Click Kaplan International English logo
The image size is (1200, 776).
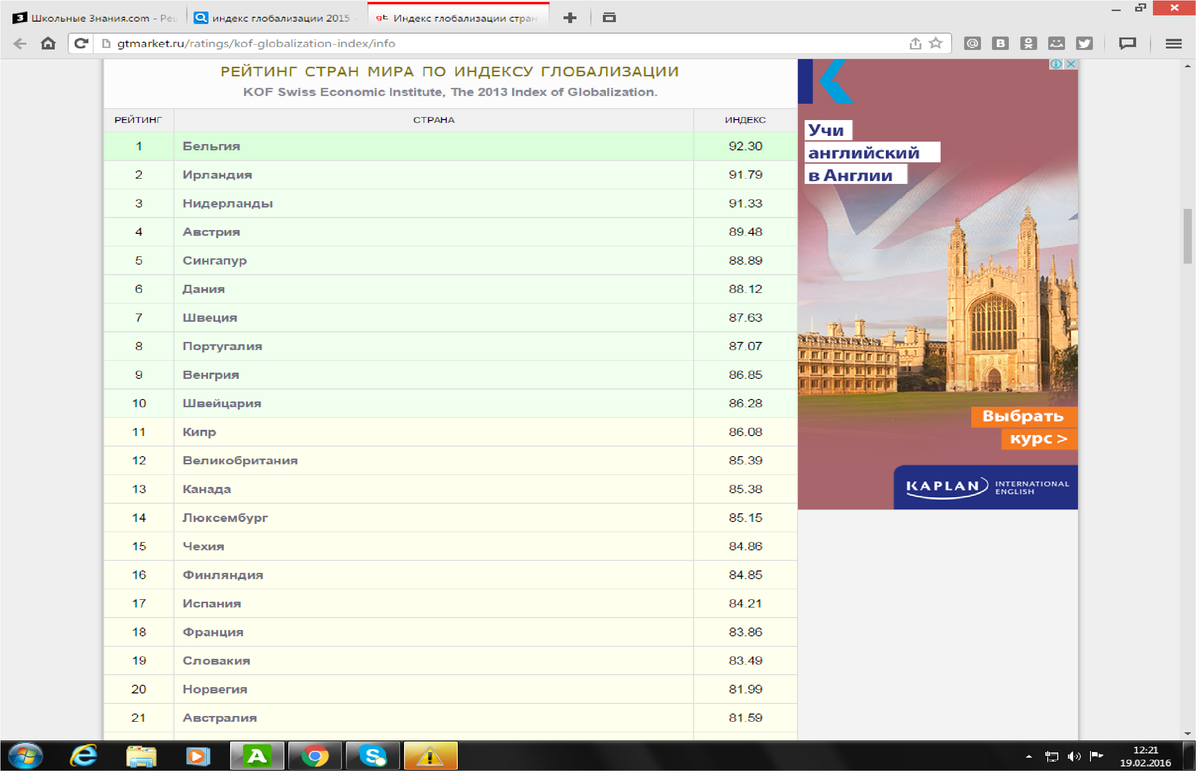point(987,487)
